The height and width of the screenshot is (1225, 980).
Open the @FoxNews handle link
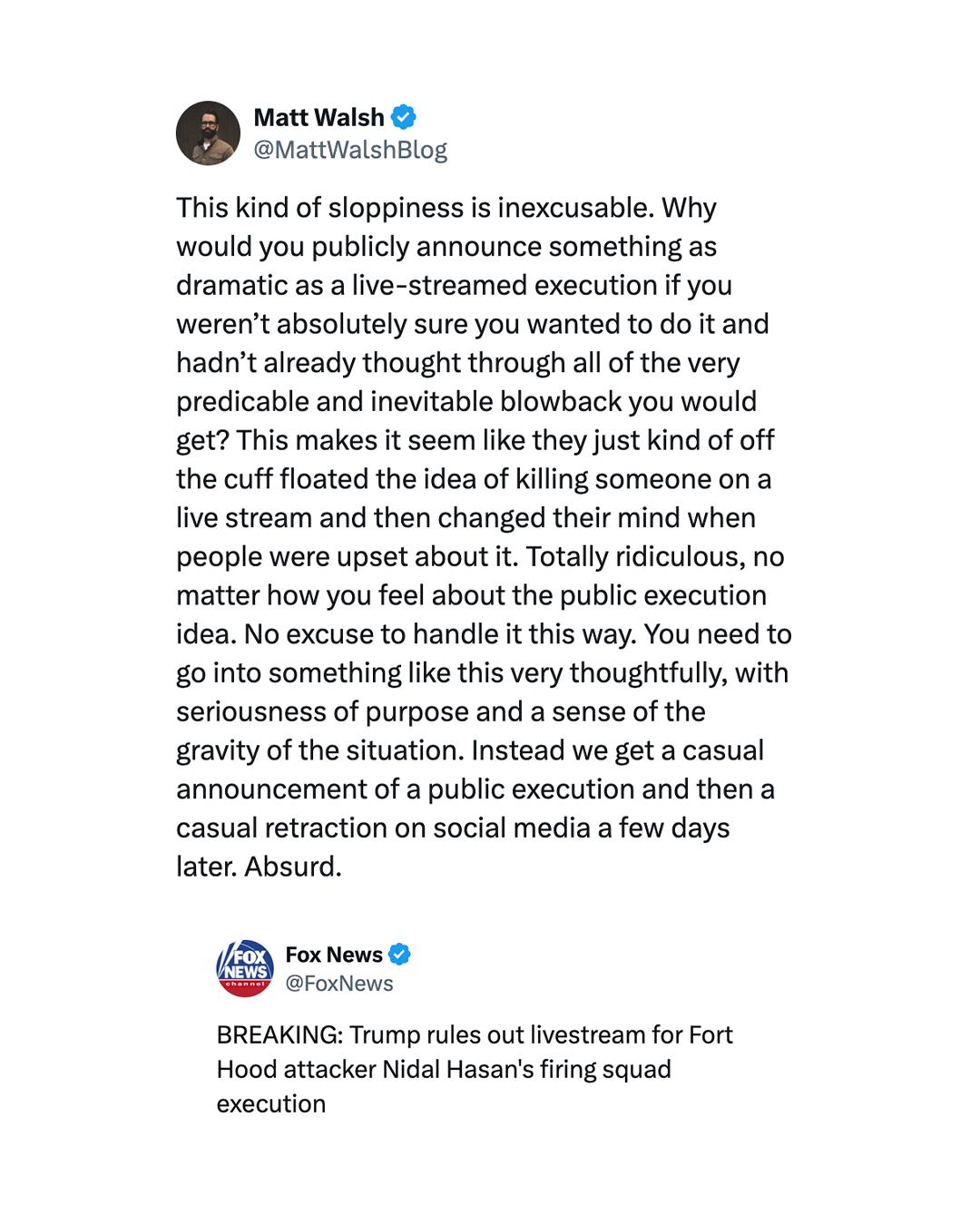click(339, 984)
